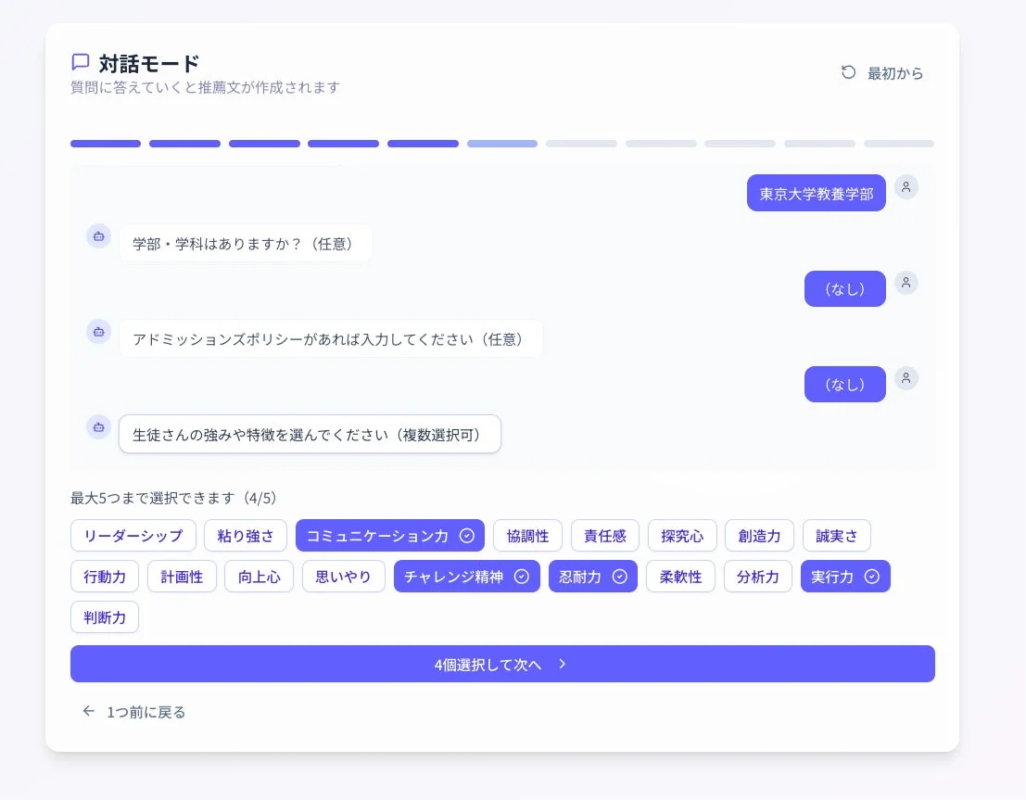The width and height of the screenshot is (1026, 800).
Task: Select the リーダーシップ trait chip
Action: [x=132, y=535]
